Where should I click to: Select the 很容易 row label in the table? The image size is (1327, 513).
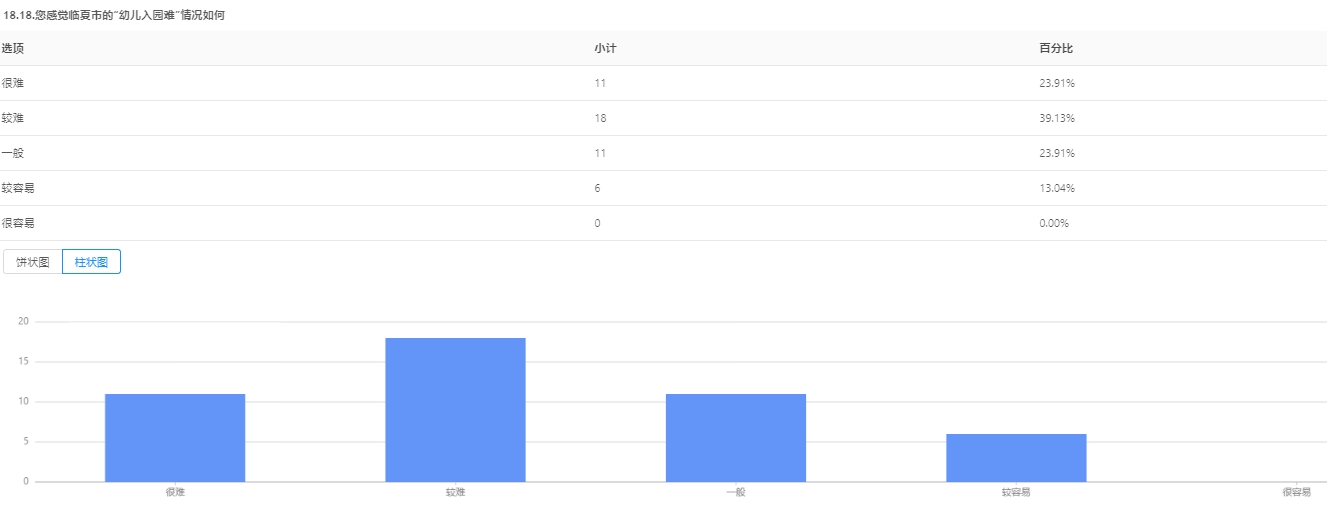pos(18,223)
